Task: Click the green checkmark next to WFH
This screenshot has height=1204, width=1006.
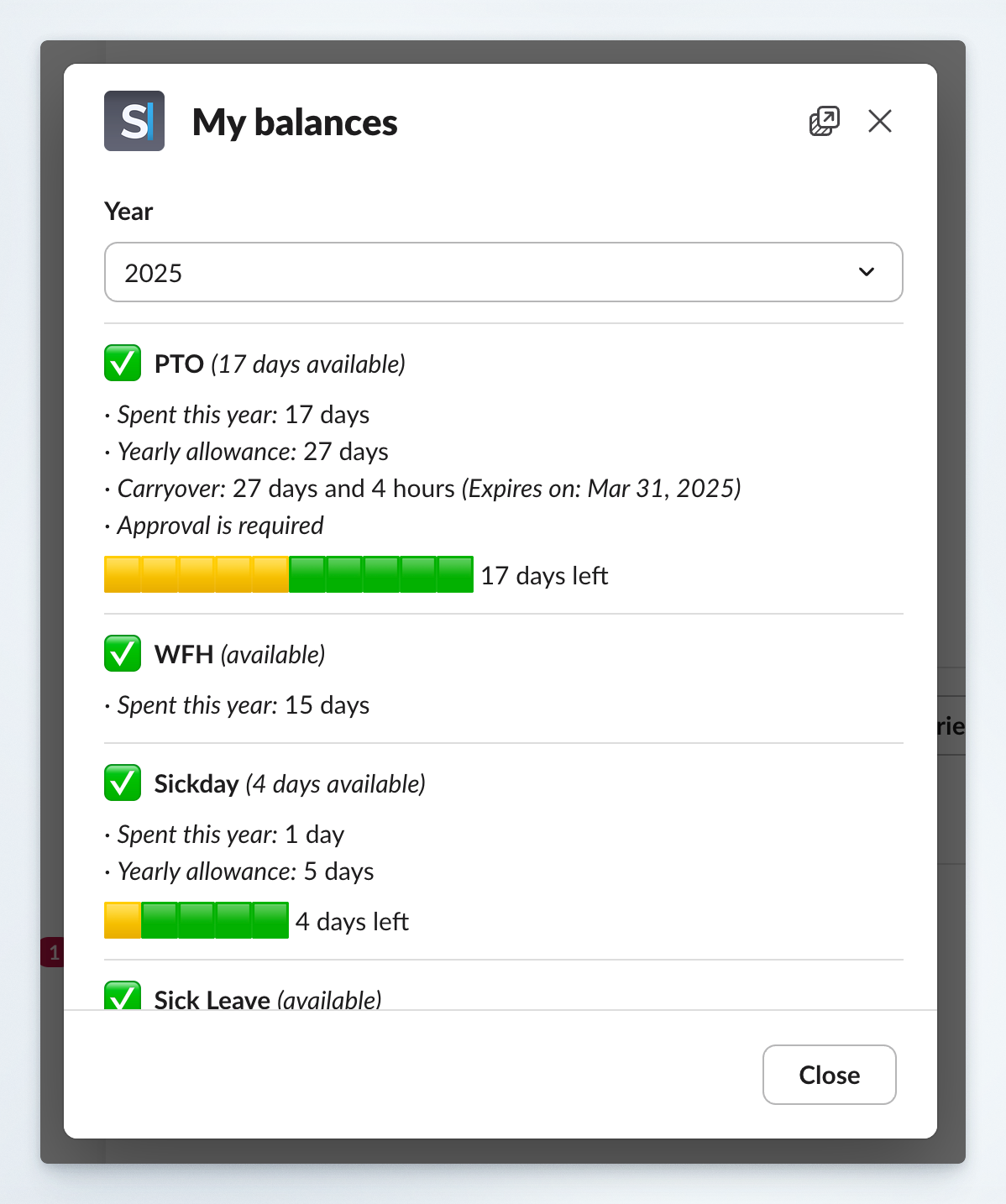Action: 122,654
